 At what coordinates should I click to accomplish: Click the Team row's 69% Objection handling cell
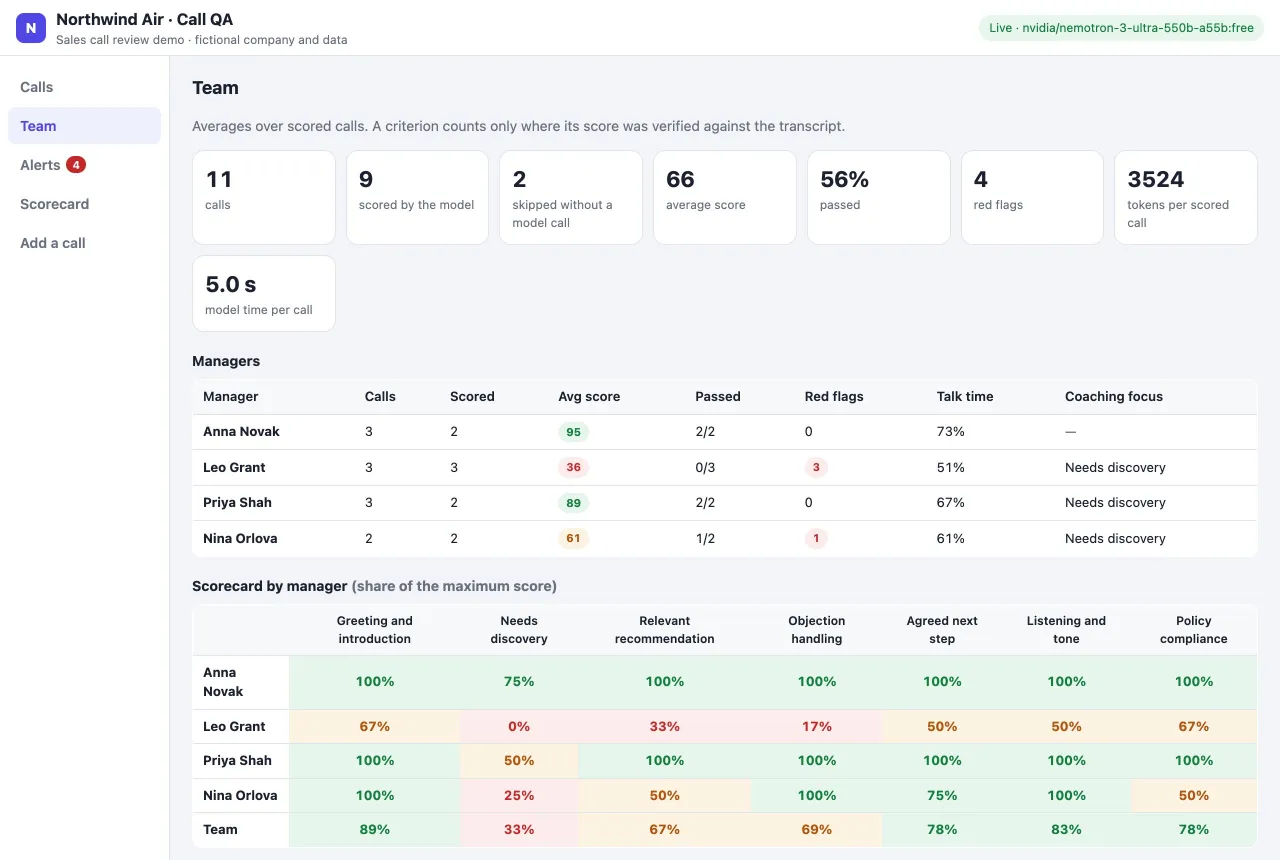click(817, 830)
